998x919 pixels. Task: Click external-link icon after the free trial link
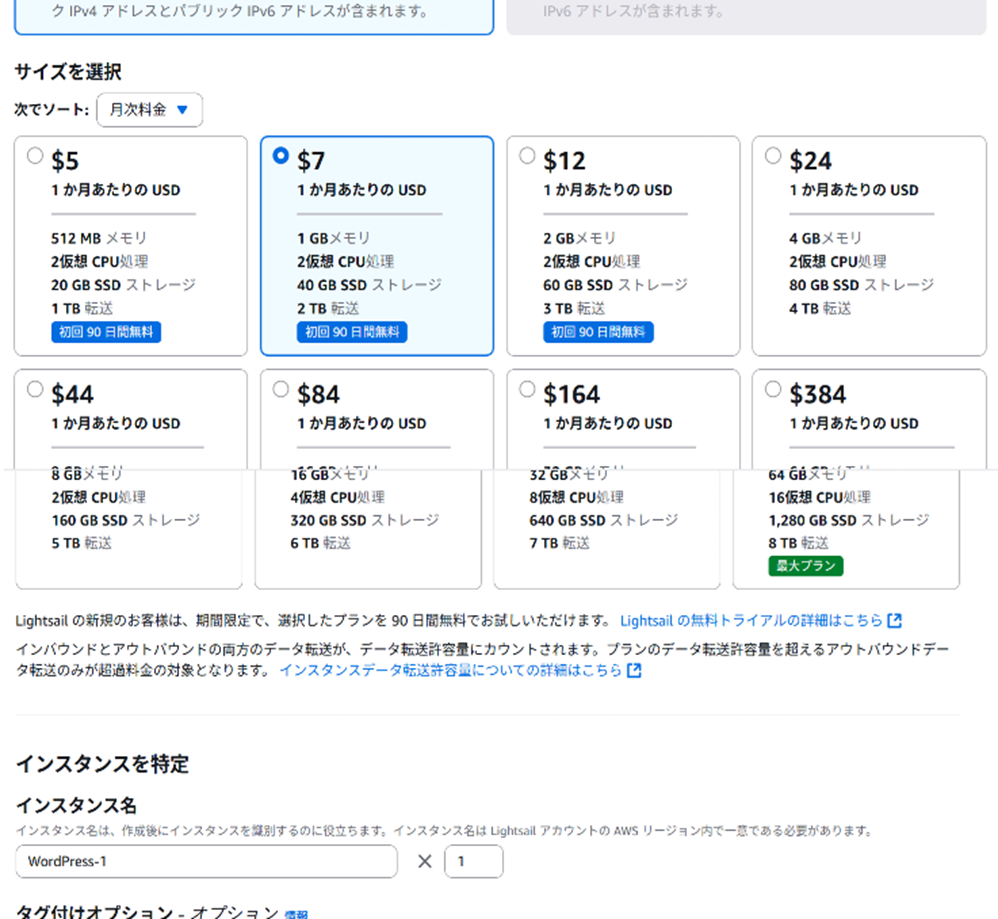(x=895, y=620)
